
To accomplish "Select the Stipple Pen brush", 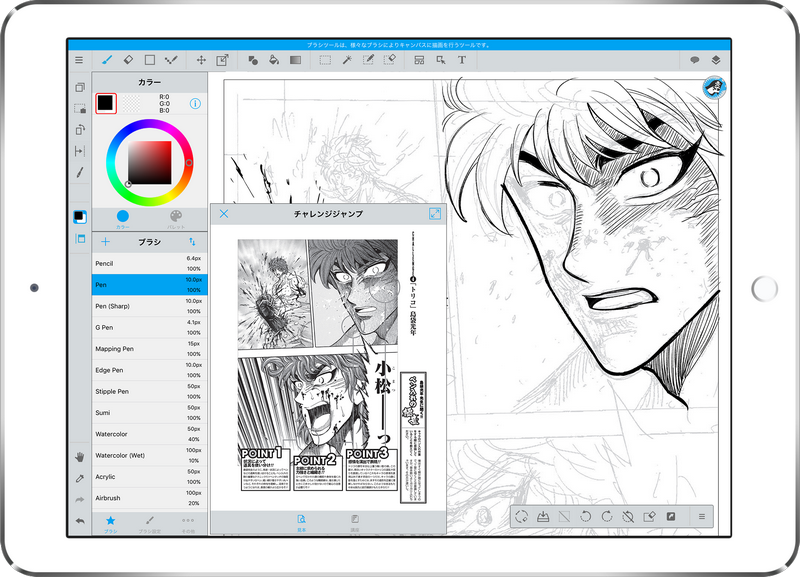I will click(149, 392).
